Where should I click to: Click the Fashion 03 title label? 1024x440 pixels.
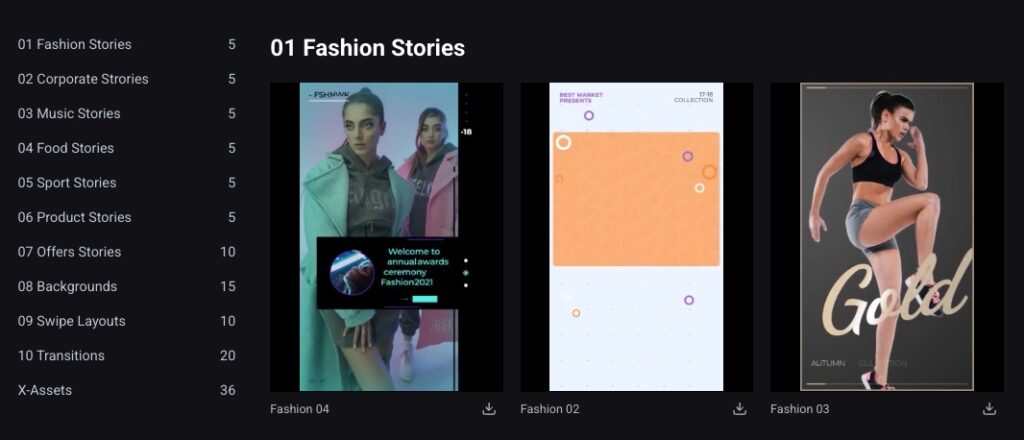click(x=800, y=409)
